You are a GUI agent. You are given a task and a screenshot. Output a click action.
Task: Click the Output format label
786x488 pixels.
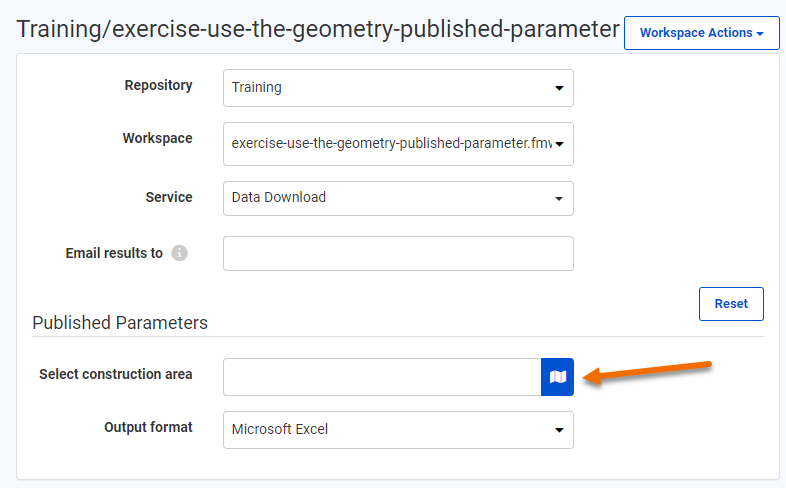pos(148,427)
